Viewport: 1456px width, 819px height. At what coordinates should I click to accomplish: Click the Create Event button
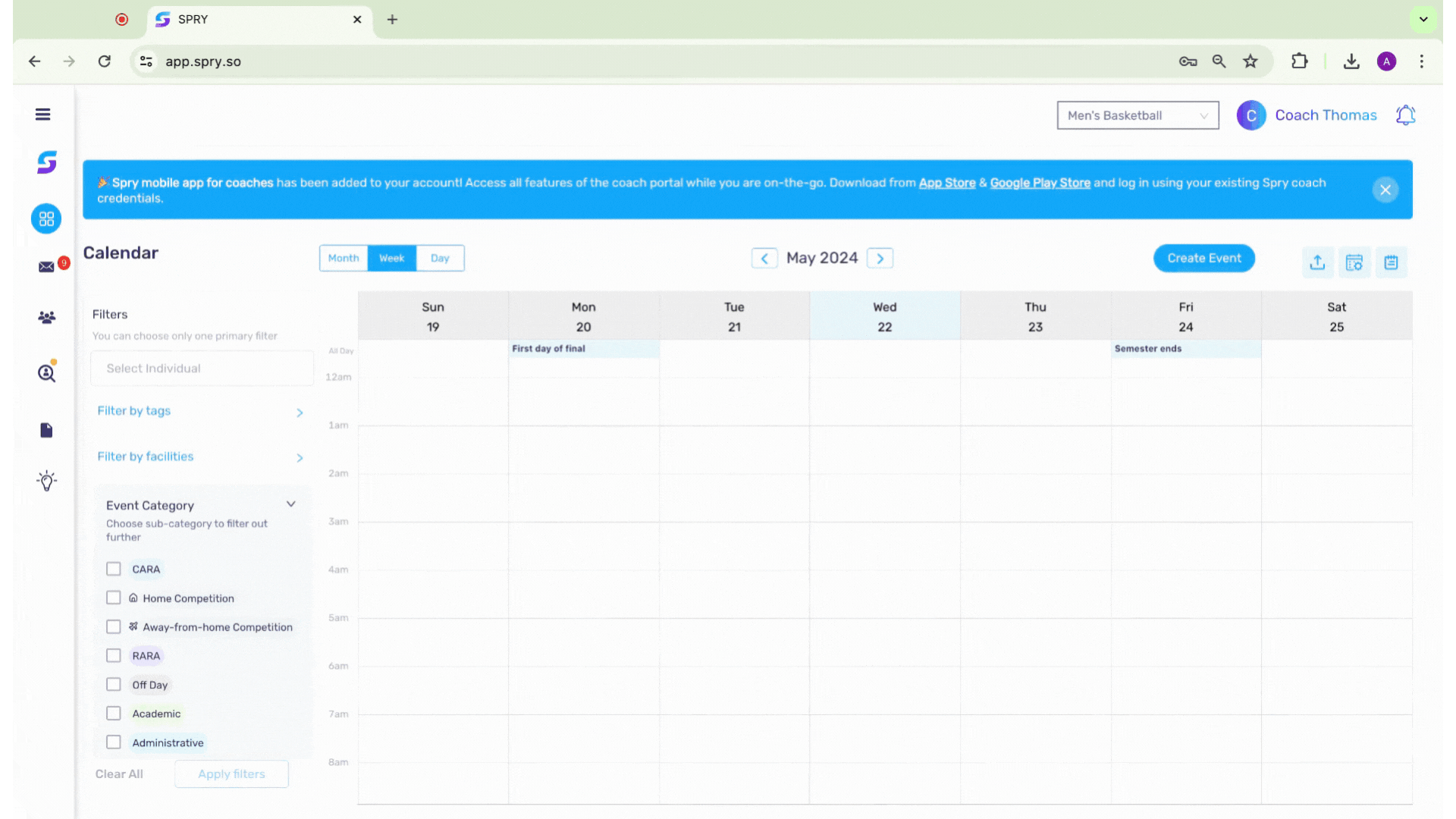1203,259
